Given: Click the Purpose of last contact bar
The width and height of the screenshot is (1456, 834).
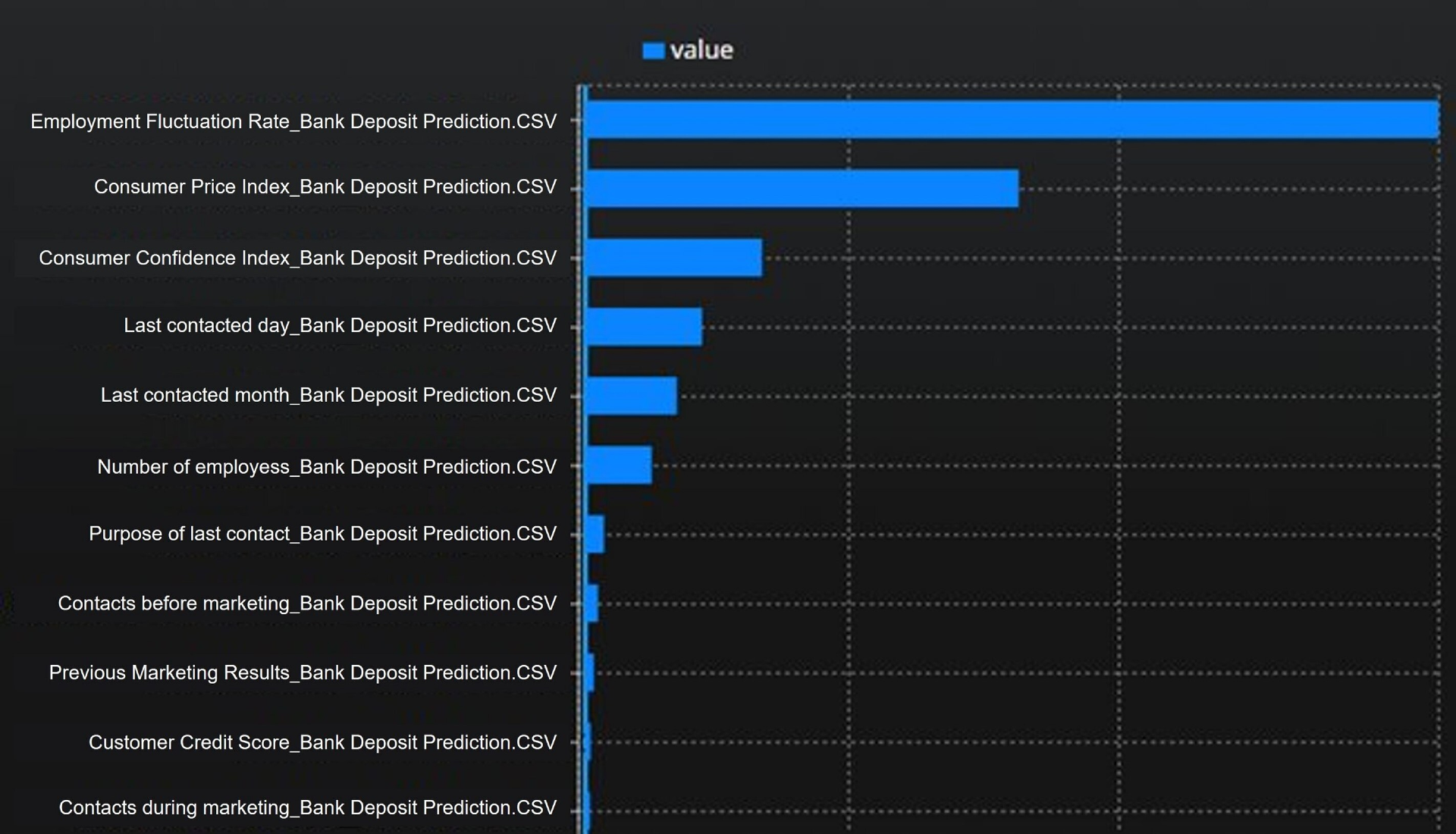Looking at the screenshot, I should tap(595, 534).
